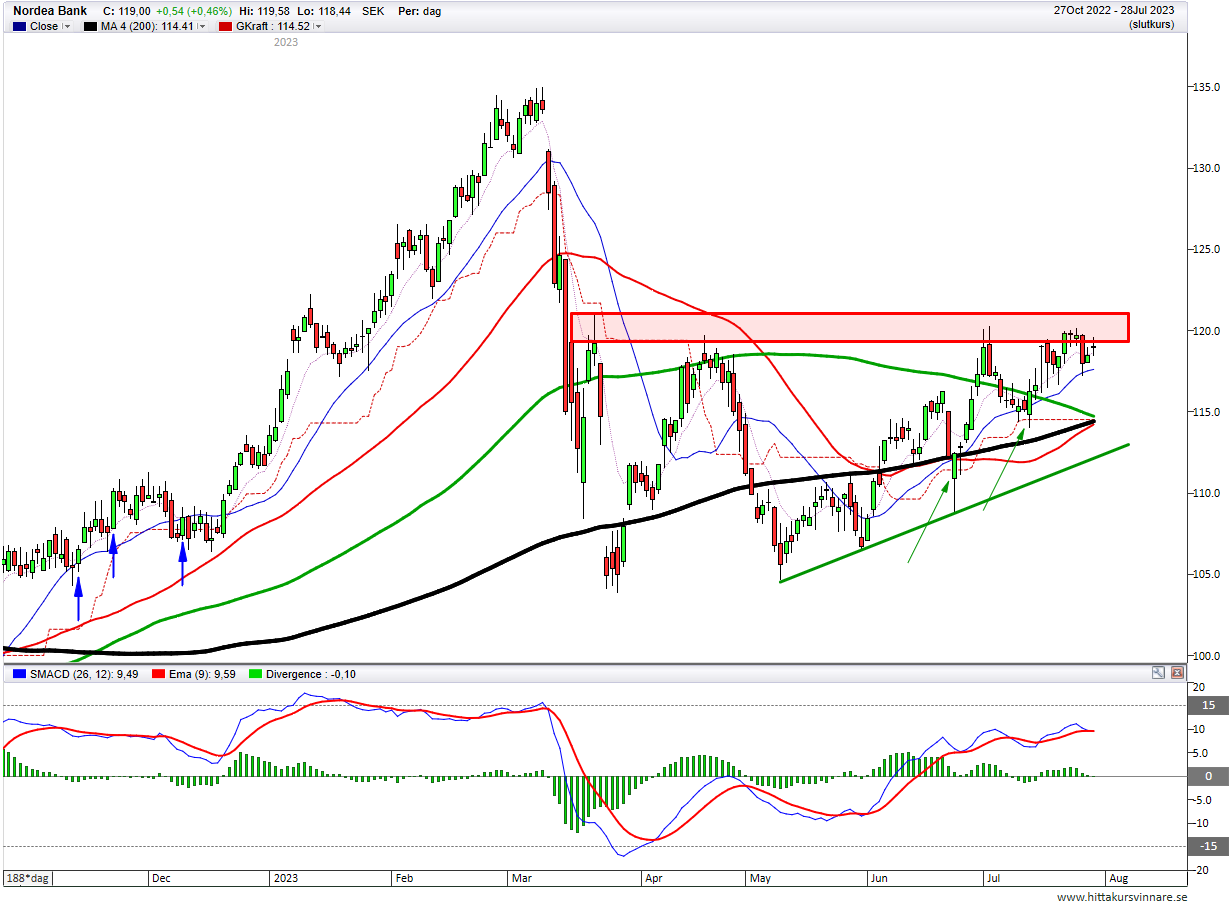Image resolution: width=1232 pixels, height=902 pixels.
Task: Click the 'Per: dag' period label
Action: pos(419,10)
